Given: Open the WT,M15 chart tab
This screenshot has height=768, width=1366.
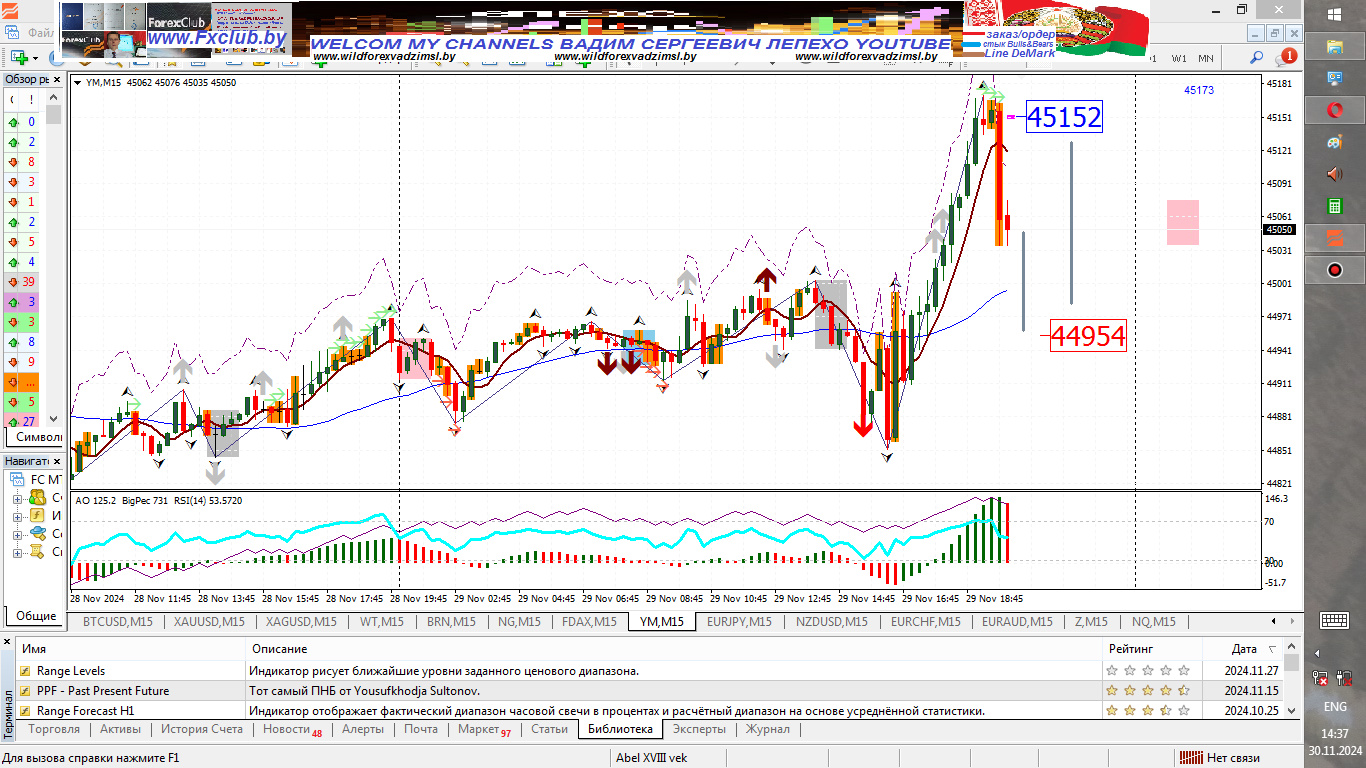Looking at the screenshot, I should click(381, 622).
